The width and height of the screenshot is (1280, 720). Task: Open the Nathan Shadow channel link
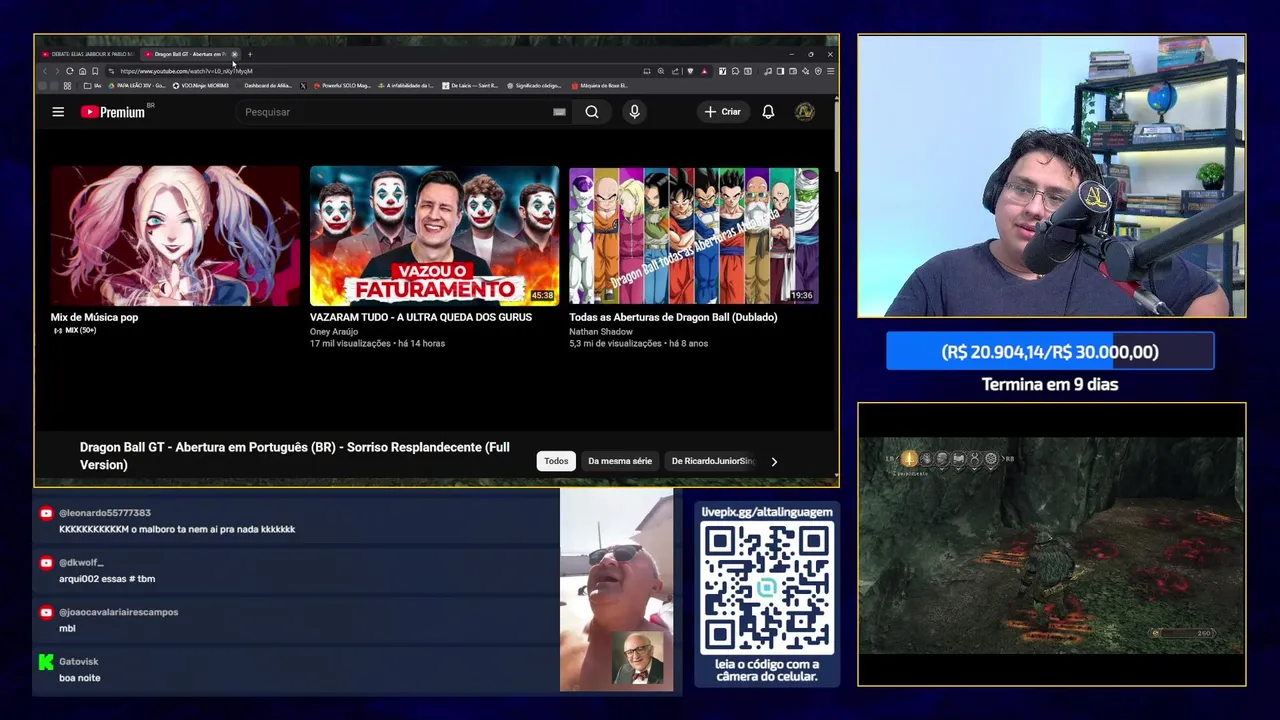(x=601, y=331)
